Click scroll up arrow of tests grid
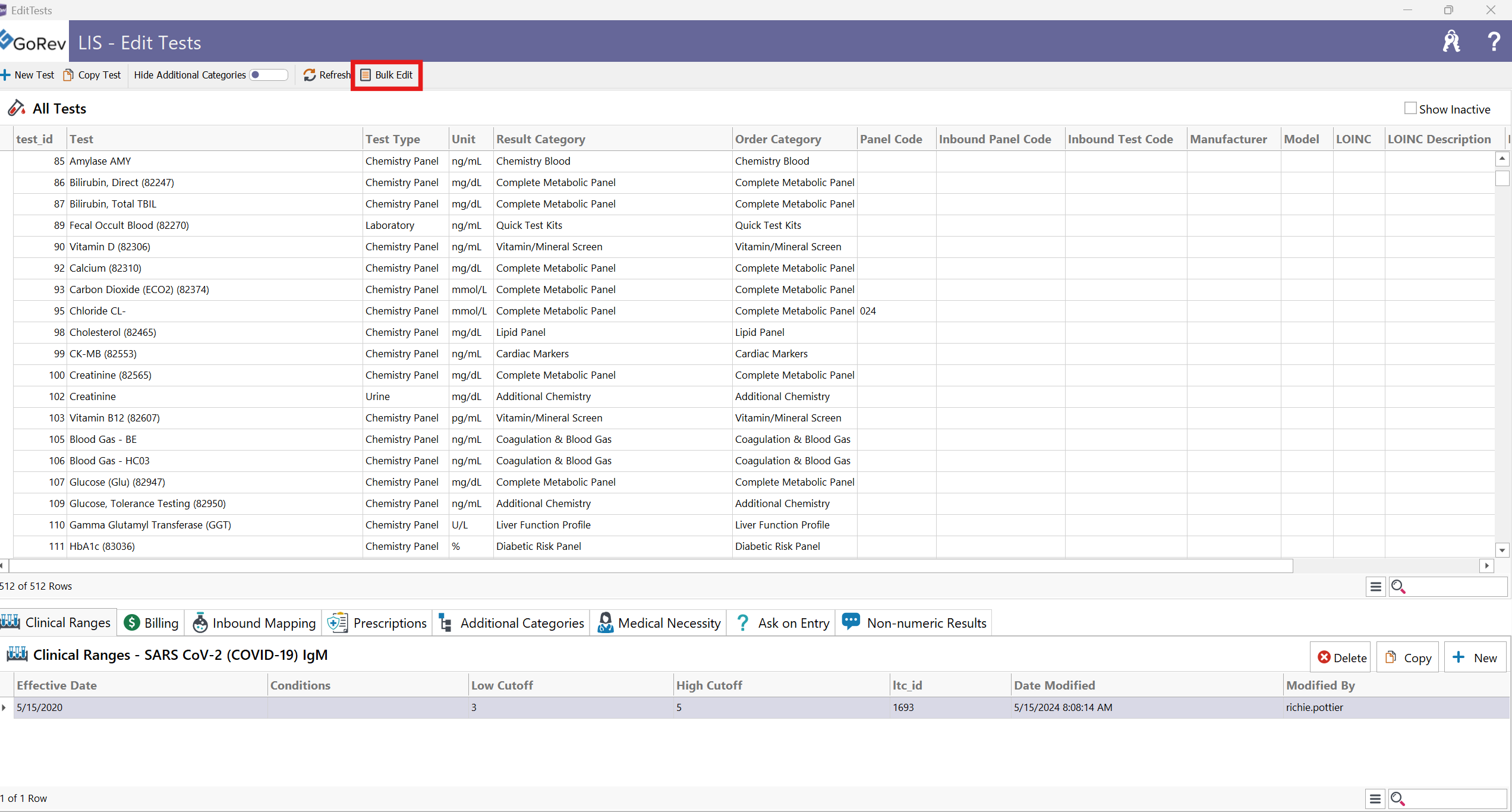The height and width of the screenshot is (812, 1512). coord(1502,159)
